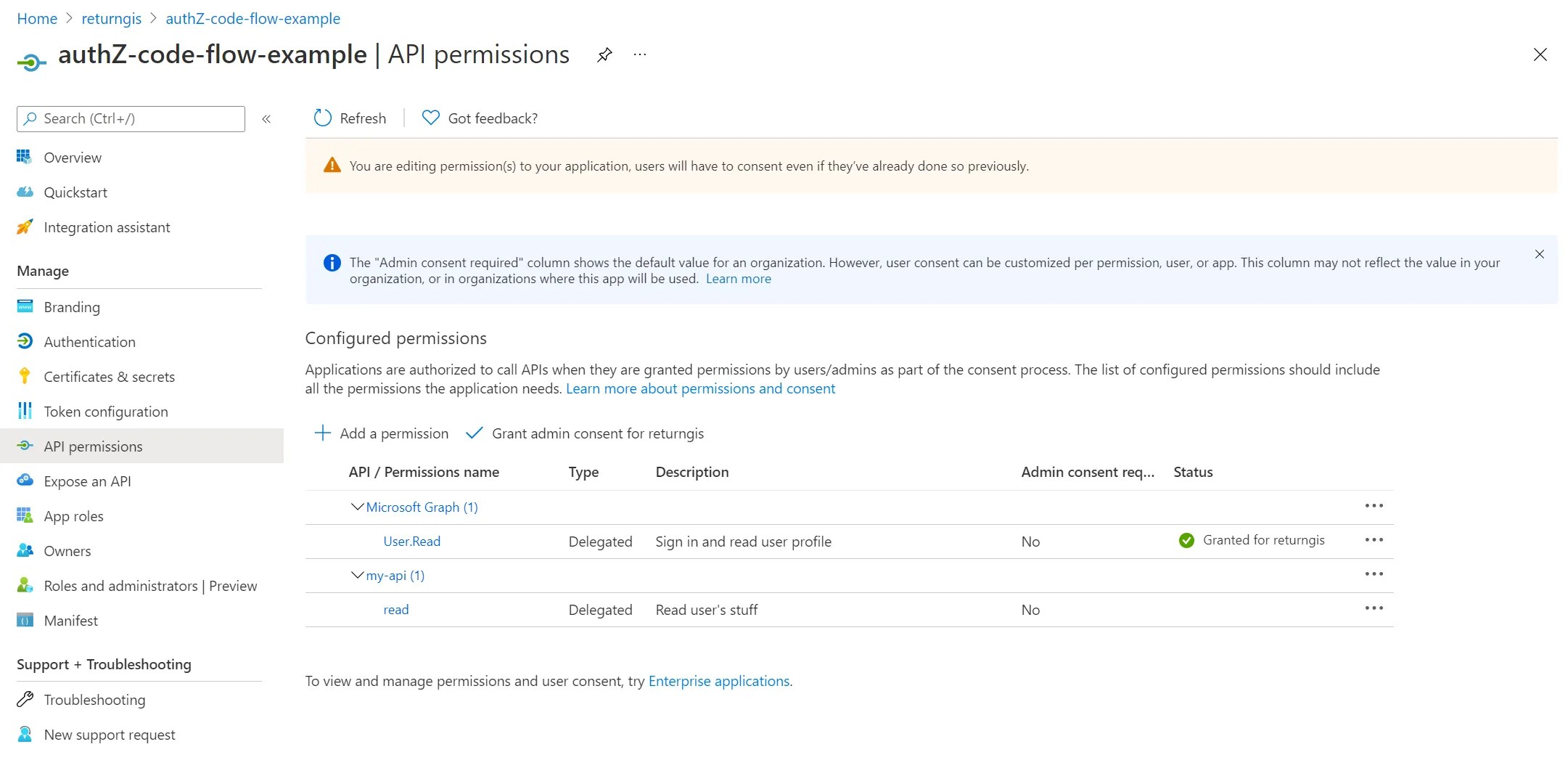Pin the API permissions blade
This screenshot has width=1568, height=784.
(x=604, y=55)
